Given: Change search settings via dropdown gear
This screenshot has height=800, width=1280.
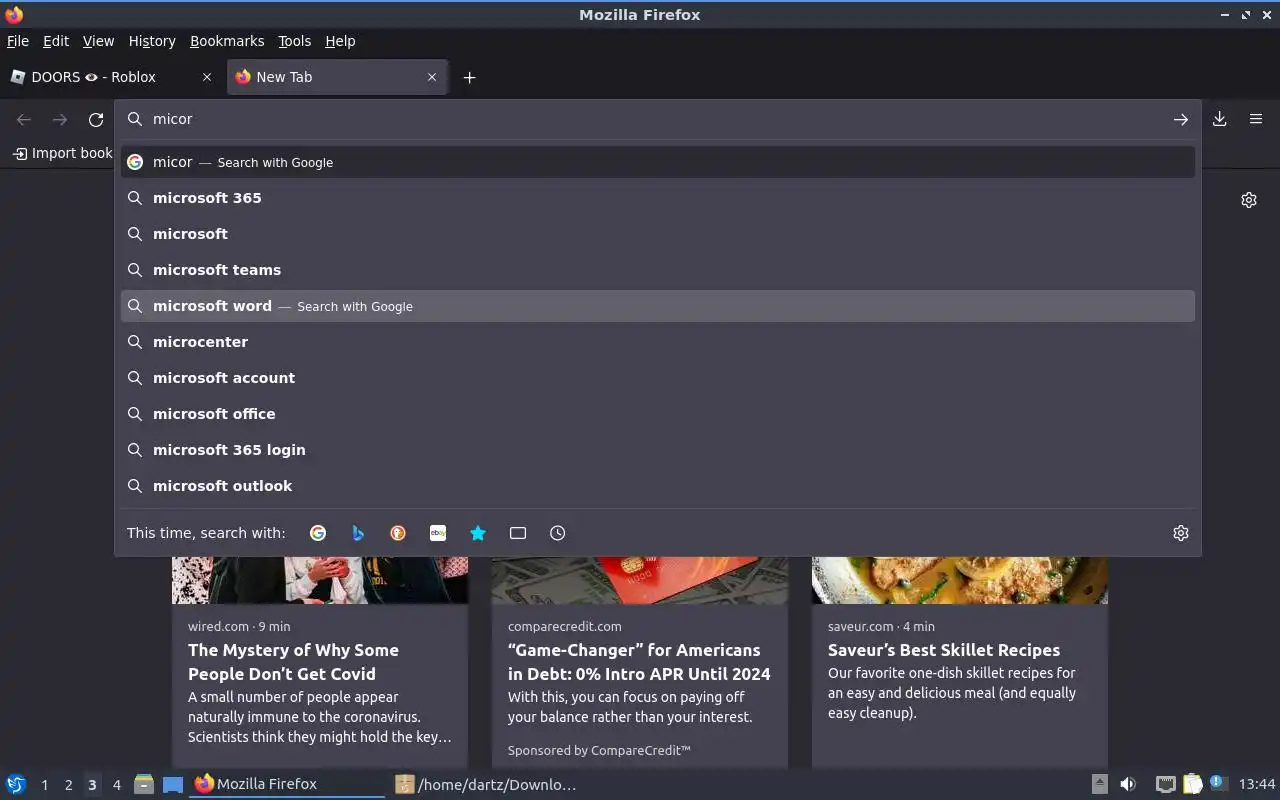Looking at the screenshot, I should [x=1181, y=533].
